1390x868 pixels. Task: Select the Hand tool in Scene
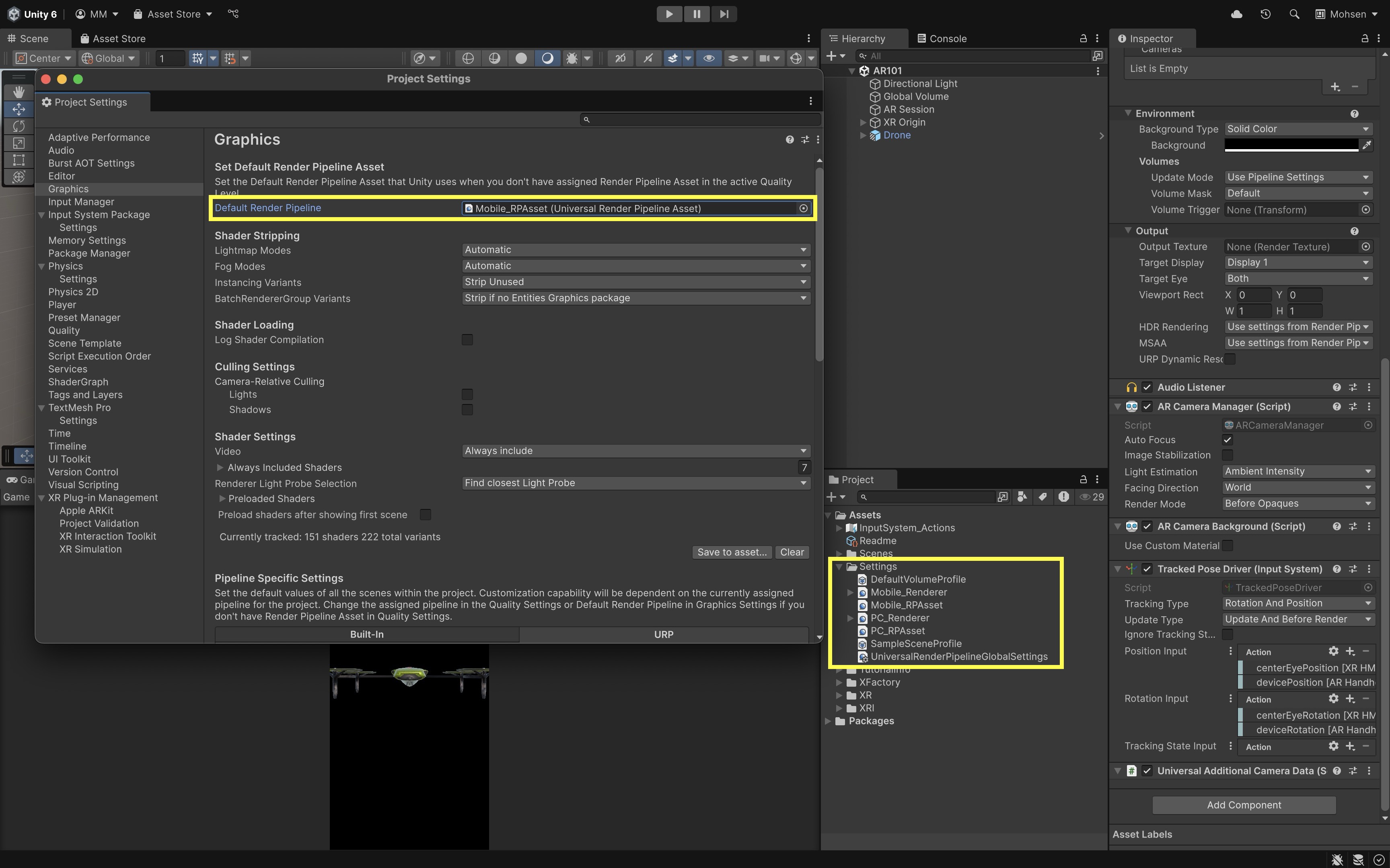pyautogui.click(x=19, y=92)
